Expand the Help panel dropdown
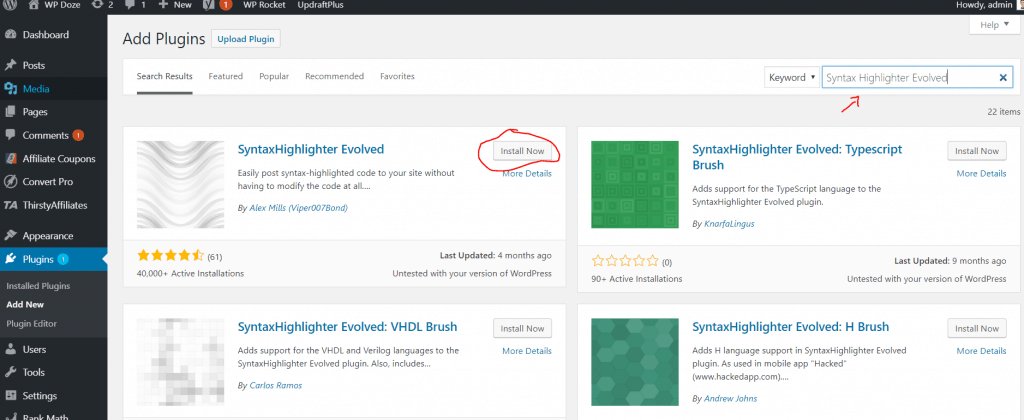This screenshot has width=1024, height=420. pyautogui.click(x=994, y=25)
